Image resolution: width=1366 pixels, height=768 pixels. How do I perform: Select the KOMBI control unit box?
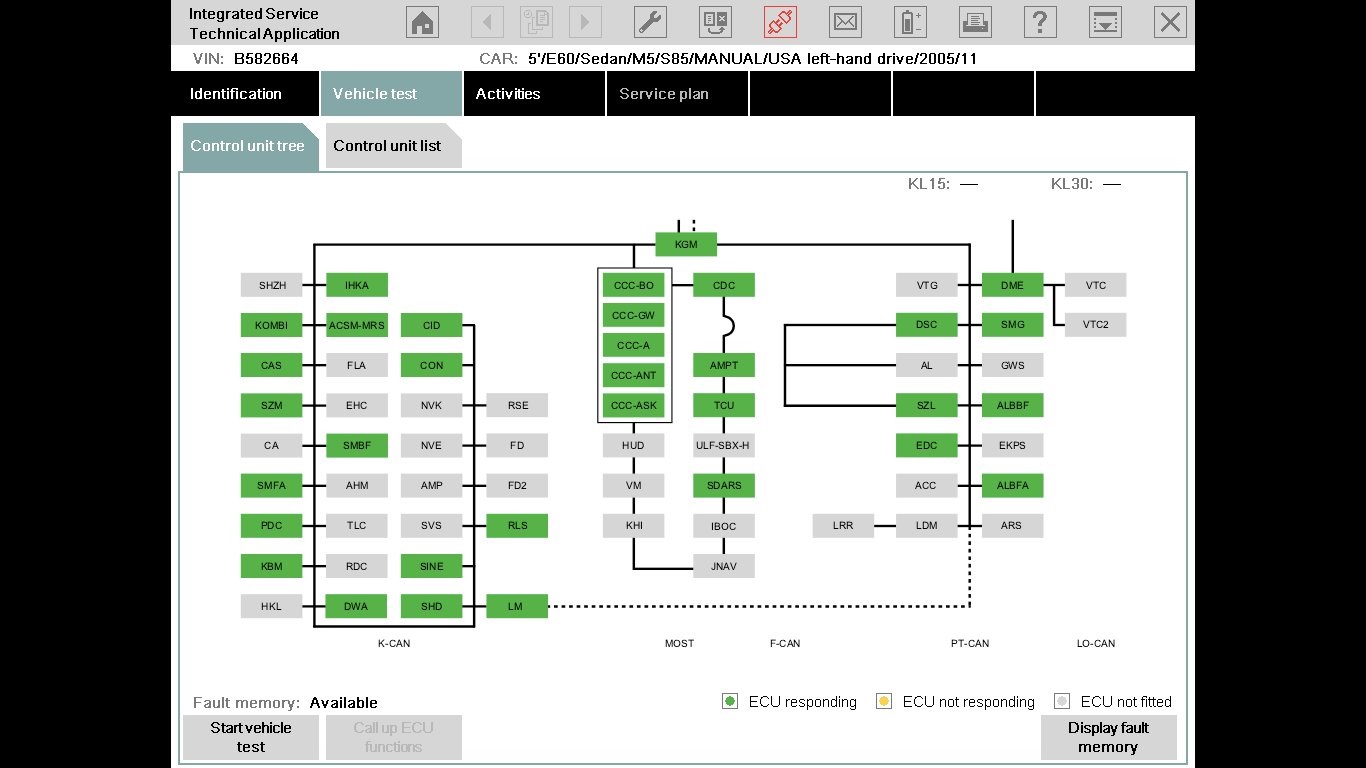pyautogui.click(x=271, y=325)
